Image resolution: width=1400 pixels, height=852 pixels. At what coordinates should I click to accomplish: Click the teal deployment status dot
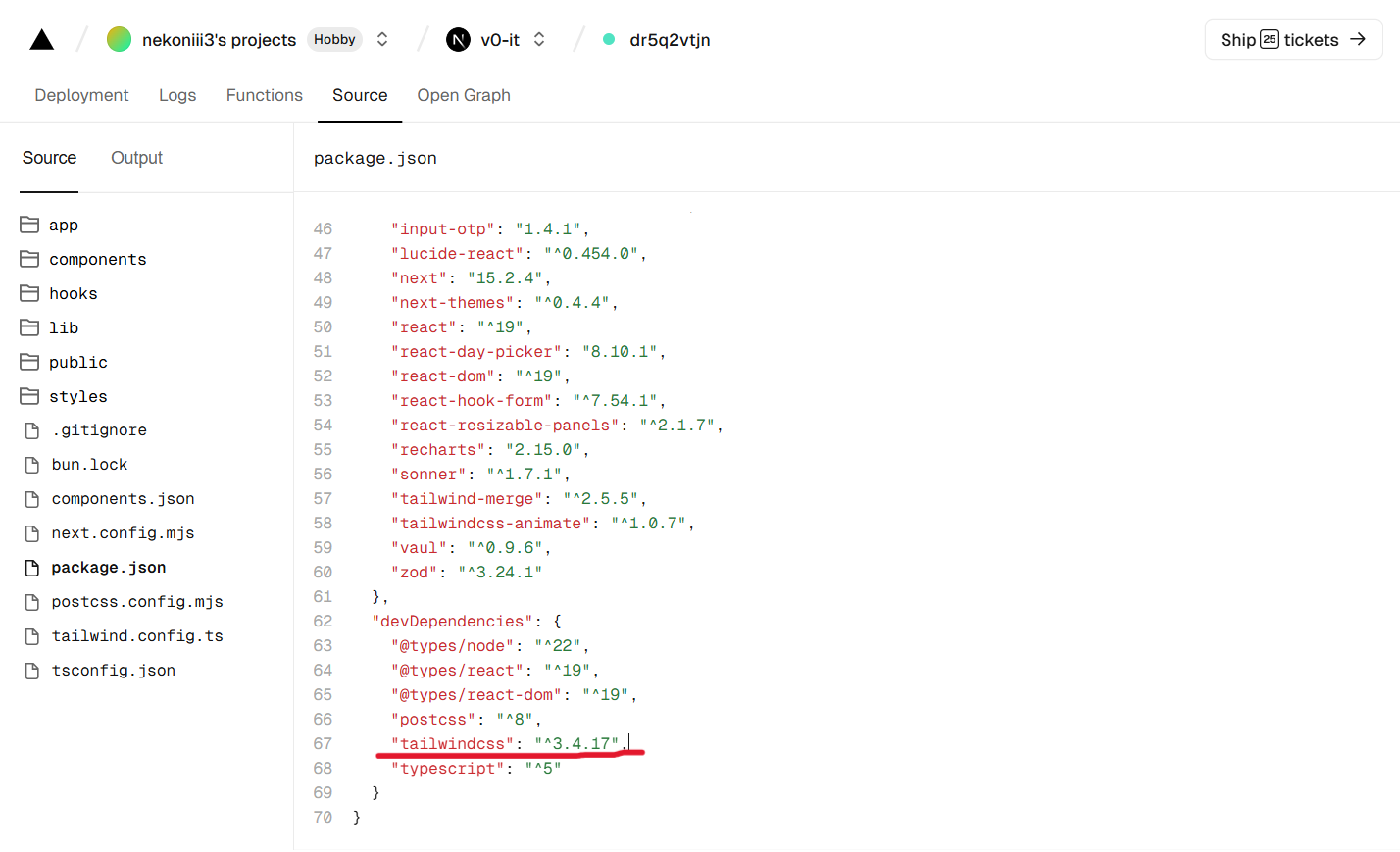point(609,39)
